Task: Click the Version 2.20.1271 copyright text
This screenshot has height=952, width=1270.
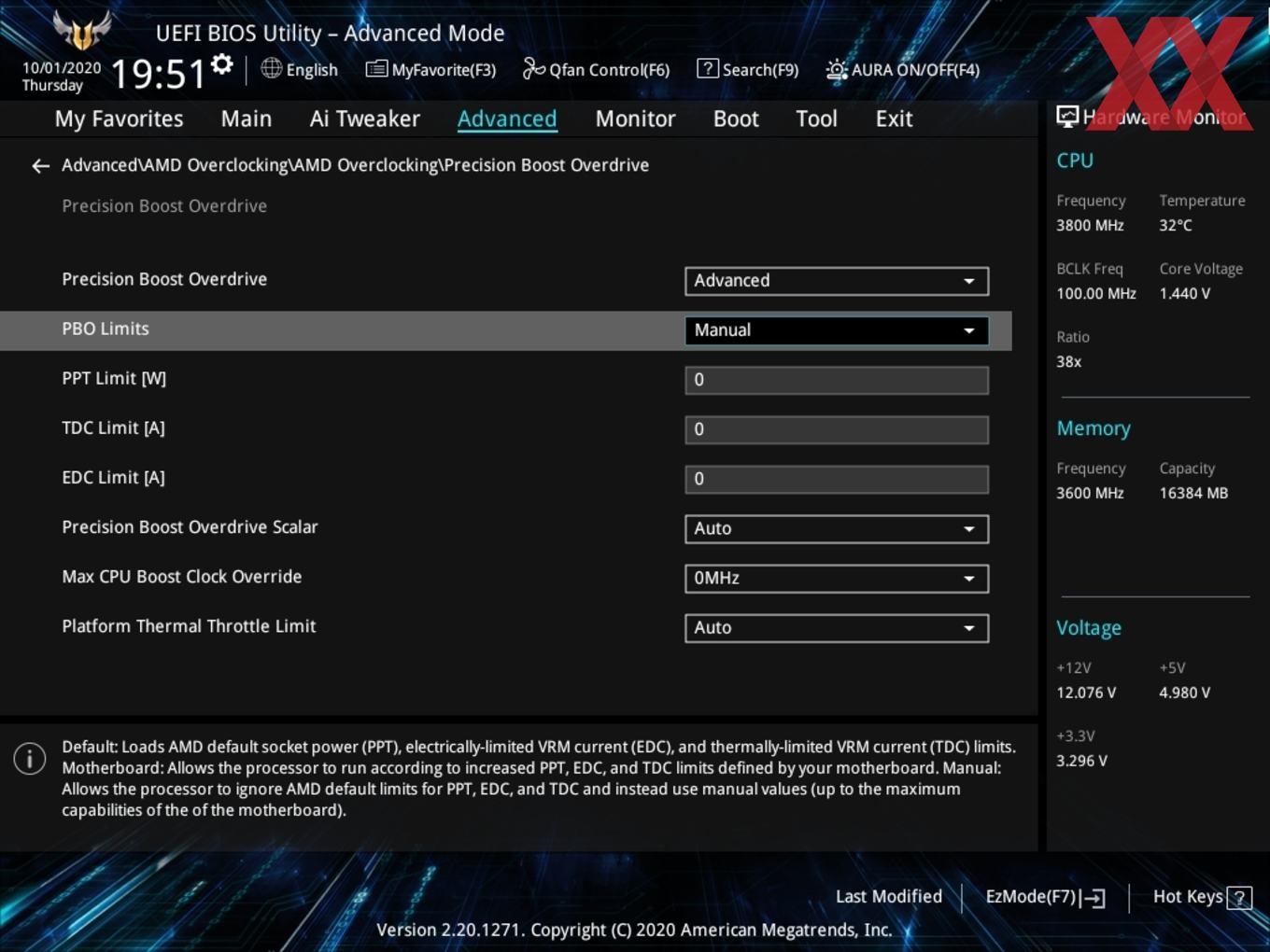Action: (x=634, y=930)
